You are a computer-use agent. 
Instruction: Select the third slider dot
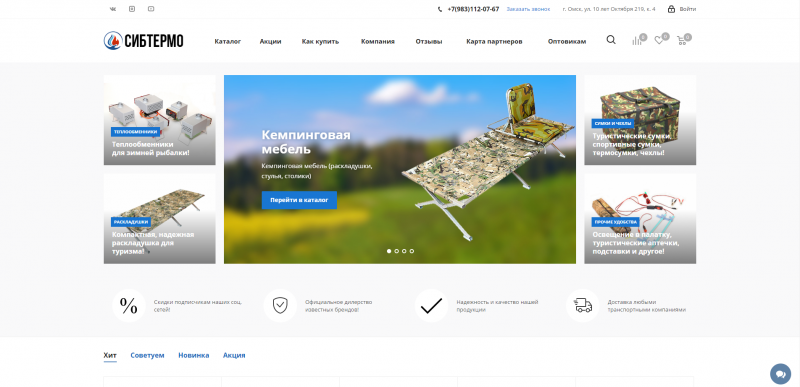pyautogui.click(x=404, y=251)
